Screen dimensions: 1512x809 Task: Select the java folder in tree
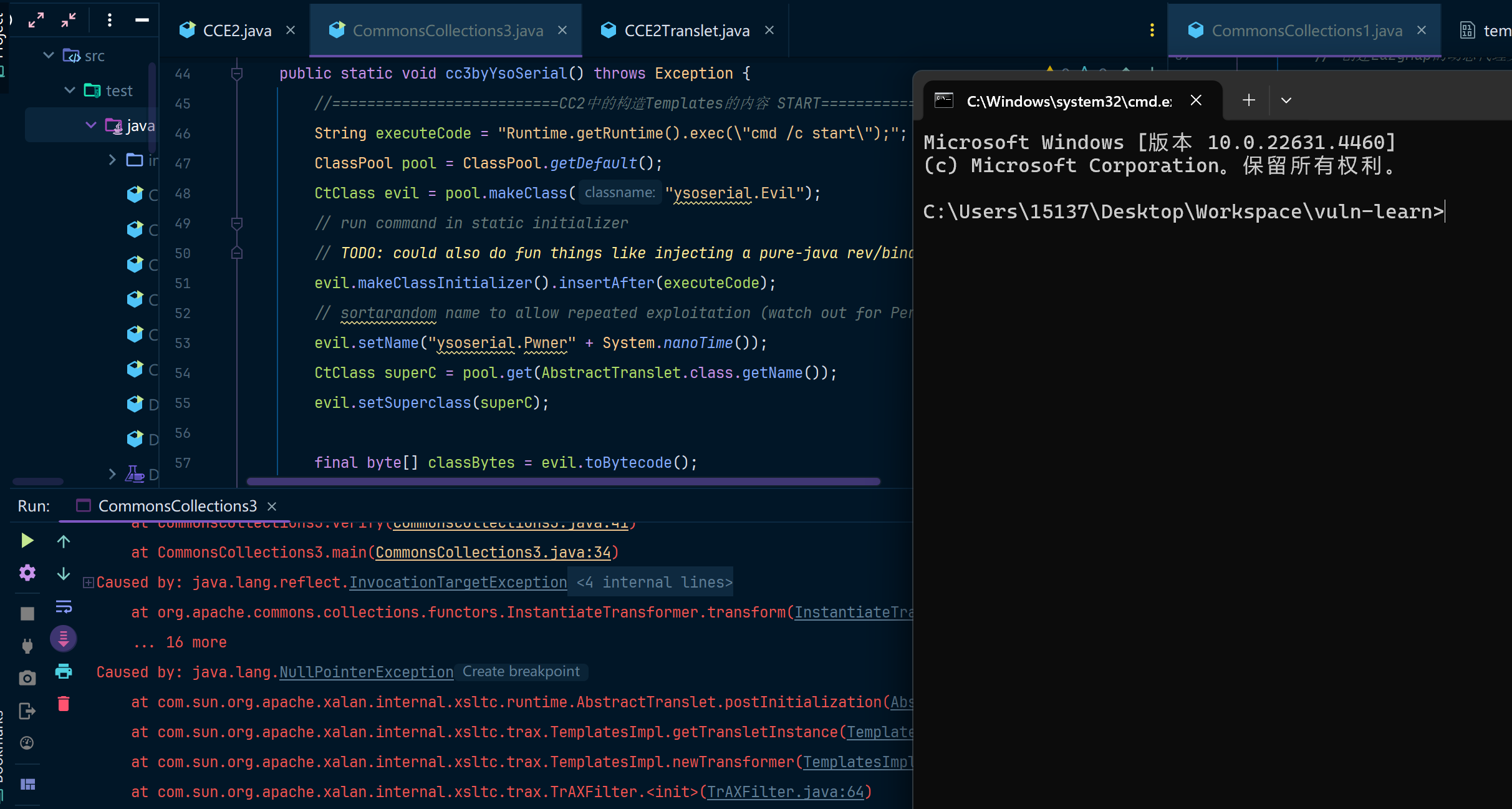coord(140,125)
